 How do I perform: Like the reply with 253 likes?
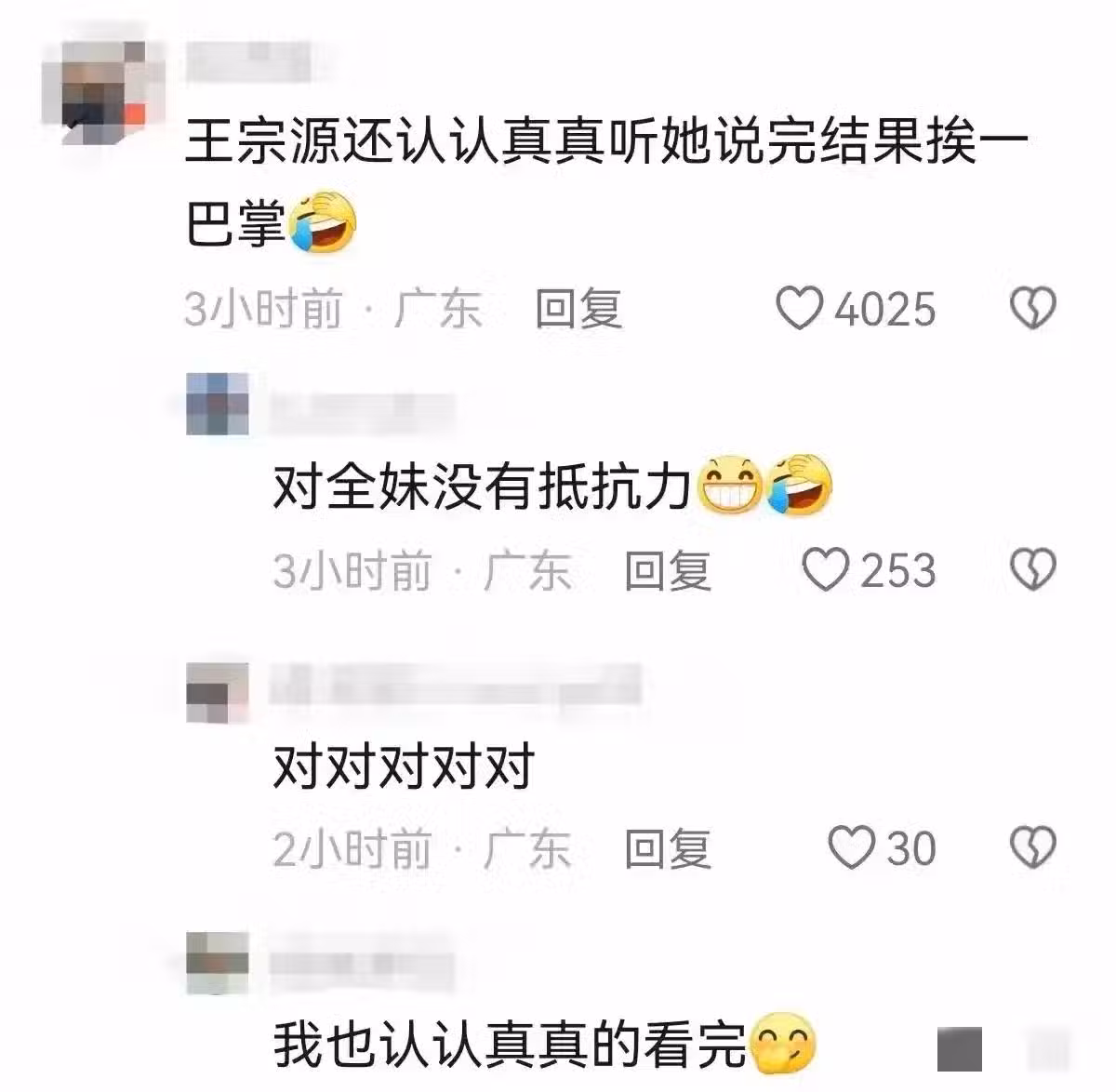coord(826,569)
